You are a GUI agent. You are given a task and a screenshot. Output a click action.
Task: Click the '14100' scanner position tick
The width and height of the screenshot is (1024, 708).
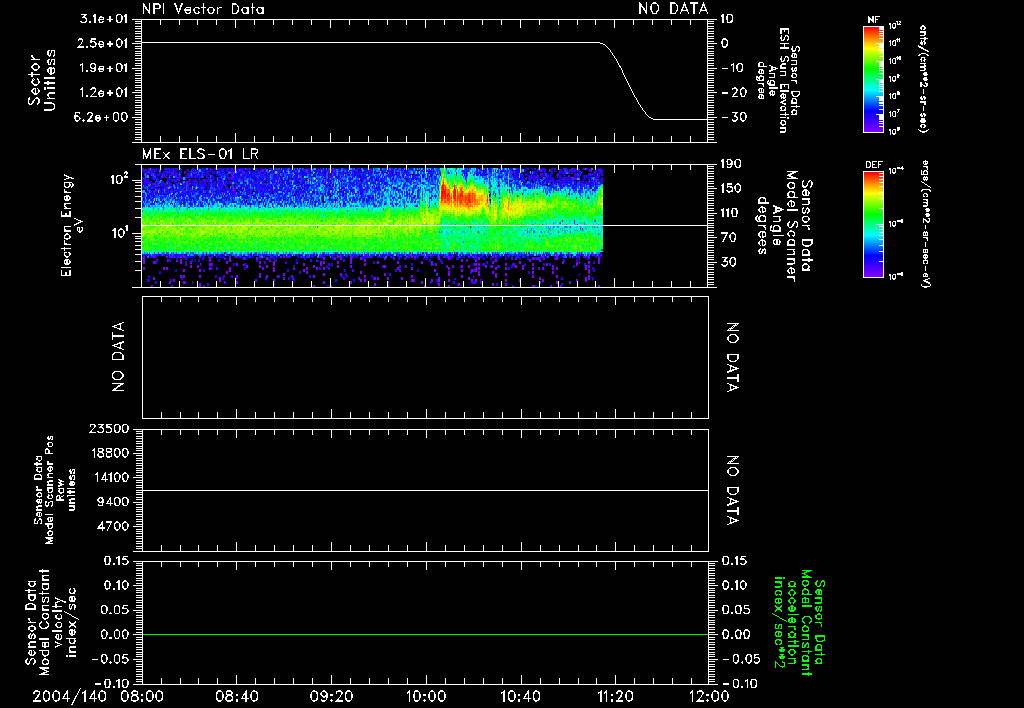[109, 477]
